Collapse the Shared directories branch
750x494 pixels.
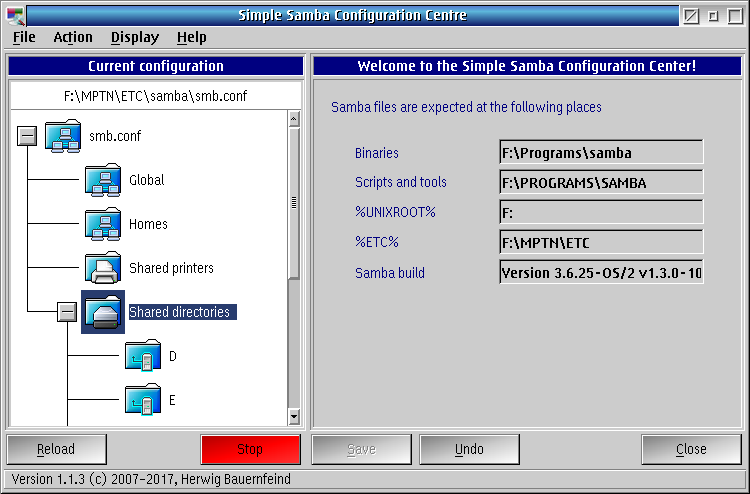click(67, 312)
